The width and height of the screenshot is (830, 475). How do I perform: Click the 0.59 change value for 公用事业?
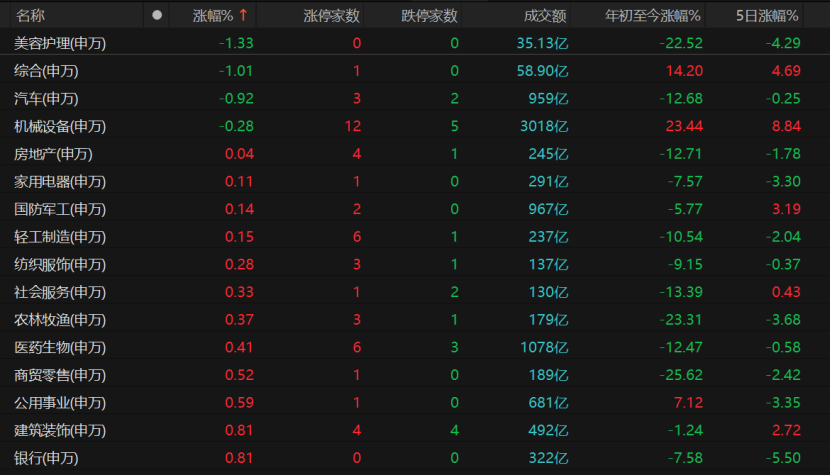point(239,402)
